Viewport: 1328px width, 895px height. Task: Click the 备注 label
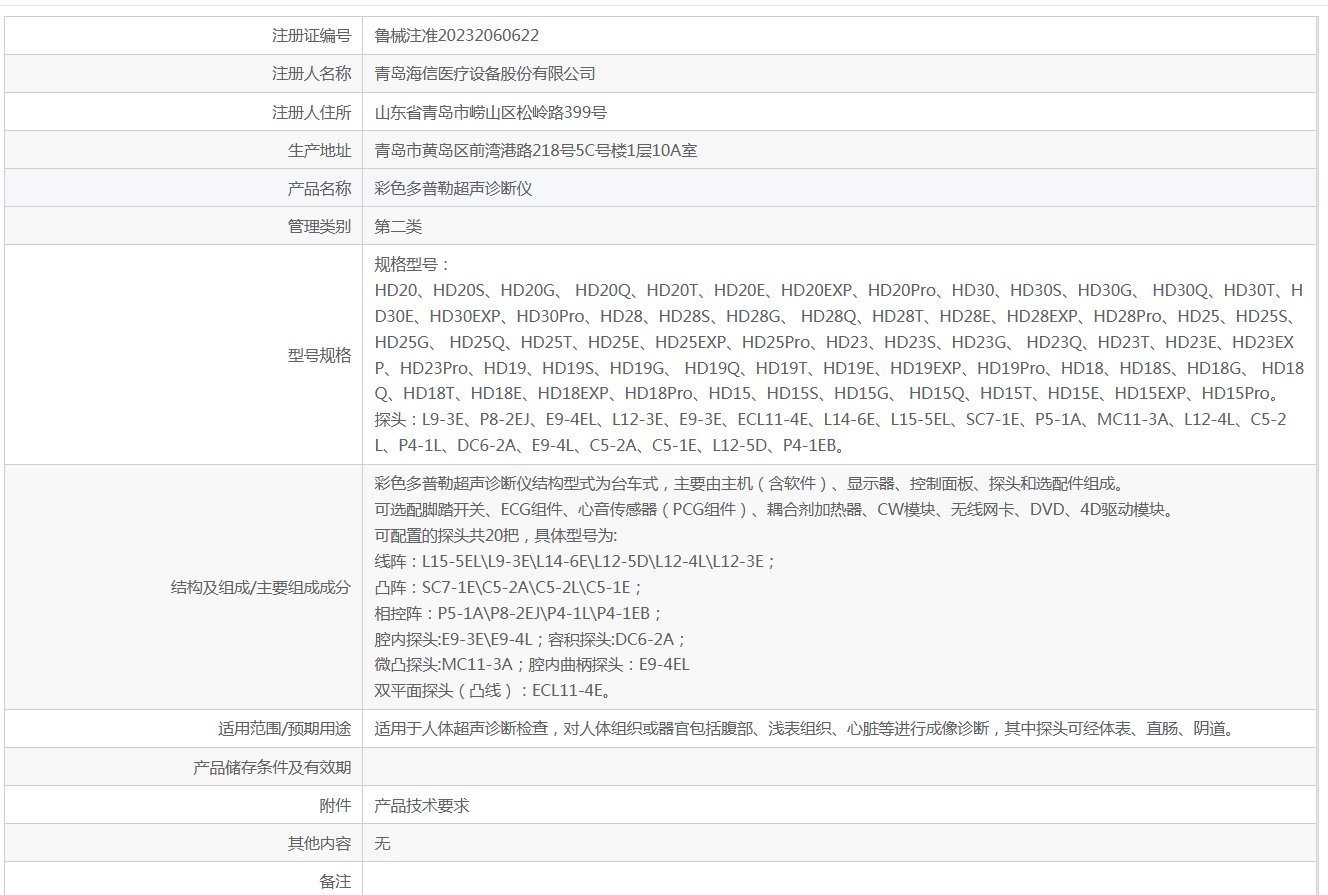336,881
